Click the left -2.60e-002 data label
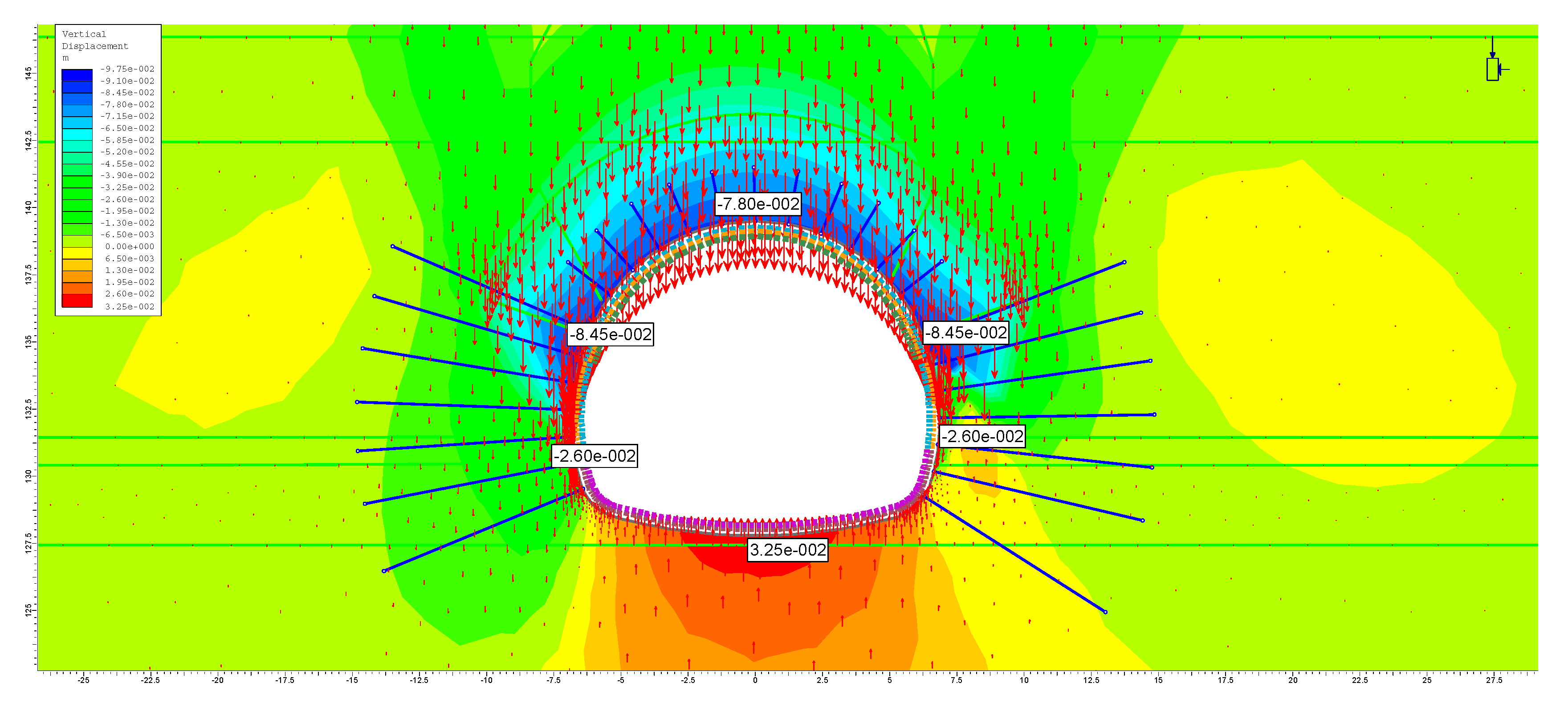Image resolution: width=1568 pixels, height=703 pixels. pyautogui.click(x=594, y=456)
